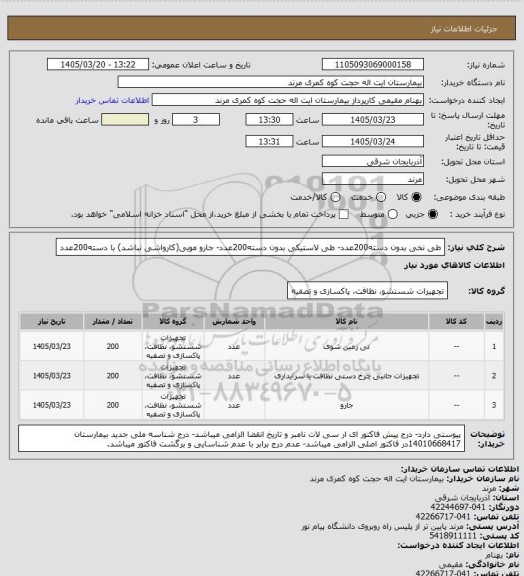Toggle the اسناد خزانه اسلامی payment checkbox
The width and height of the screenshot is (524, 576).
[344, 214]
